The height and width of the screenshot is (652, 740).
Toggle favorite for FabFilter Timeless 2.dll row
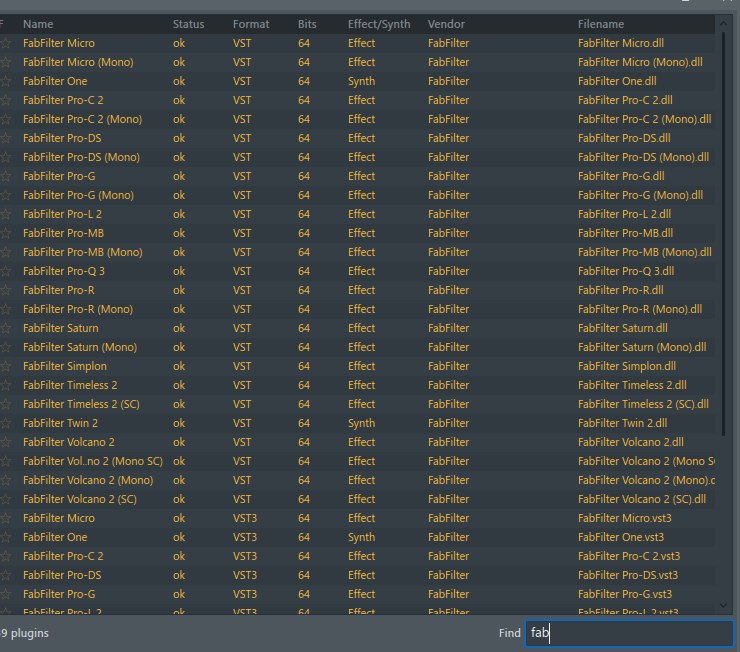tap(5, 385)
